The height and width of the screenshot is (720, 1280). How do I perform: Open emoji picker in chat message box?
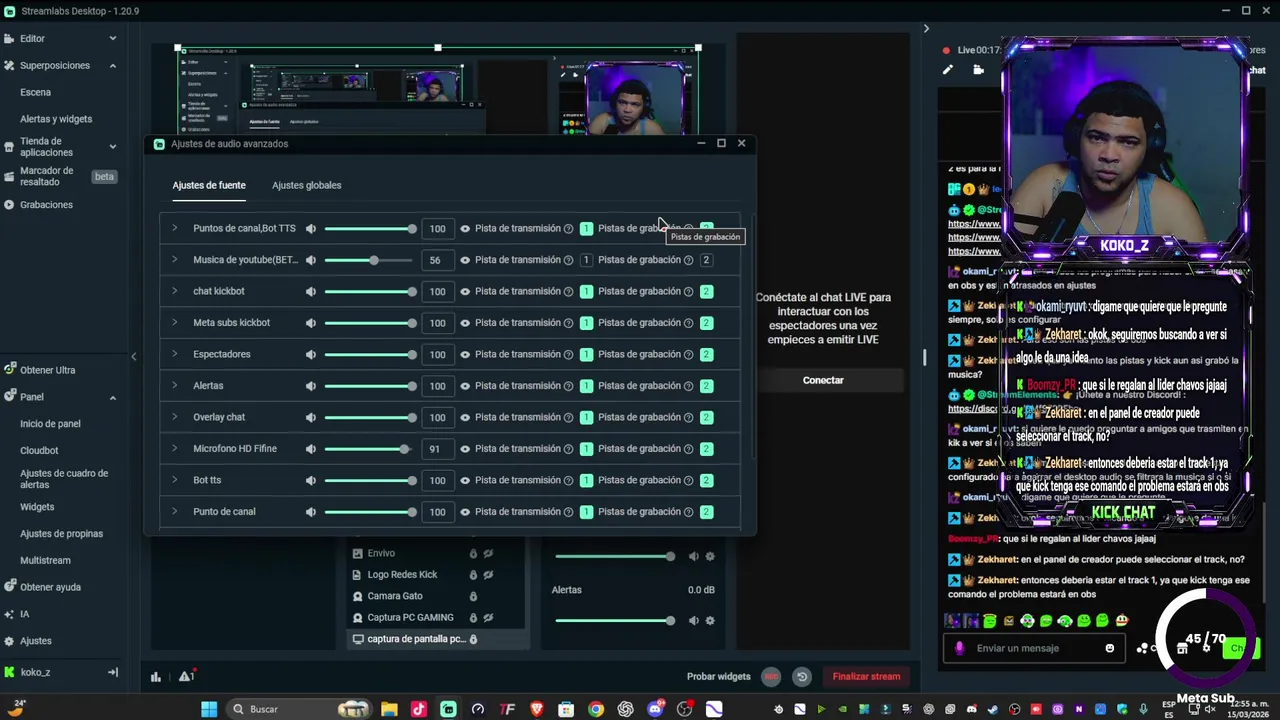(x=1109, y=648)
